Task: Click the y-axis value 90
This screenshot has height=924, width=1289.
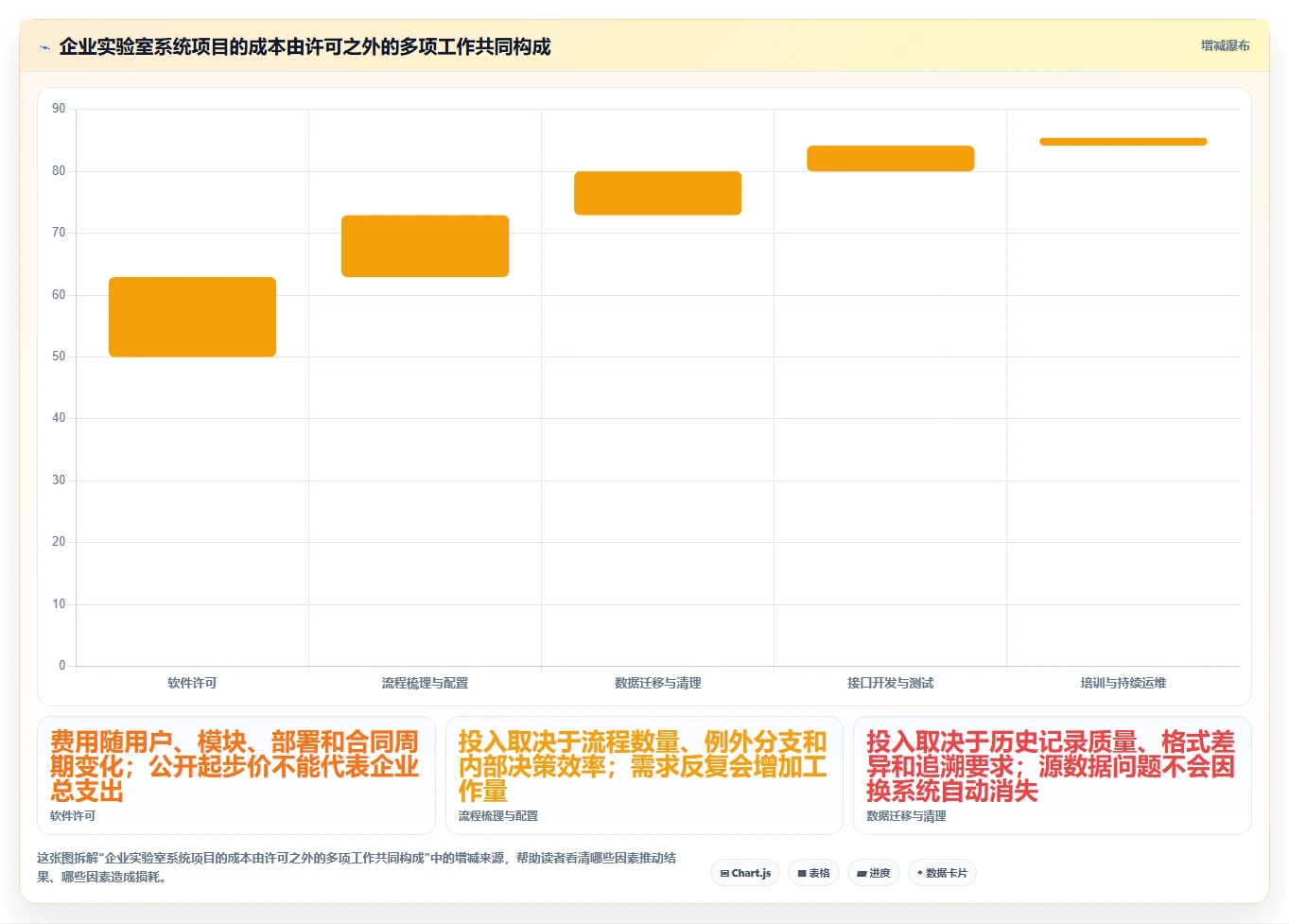Action: 59,109
